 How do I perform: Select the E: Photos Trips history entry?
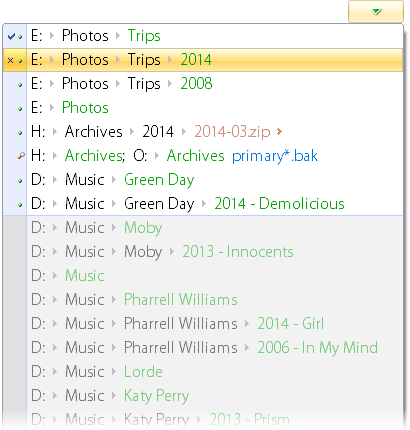click(x=214, y=36)
